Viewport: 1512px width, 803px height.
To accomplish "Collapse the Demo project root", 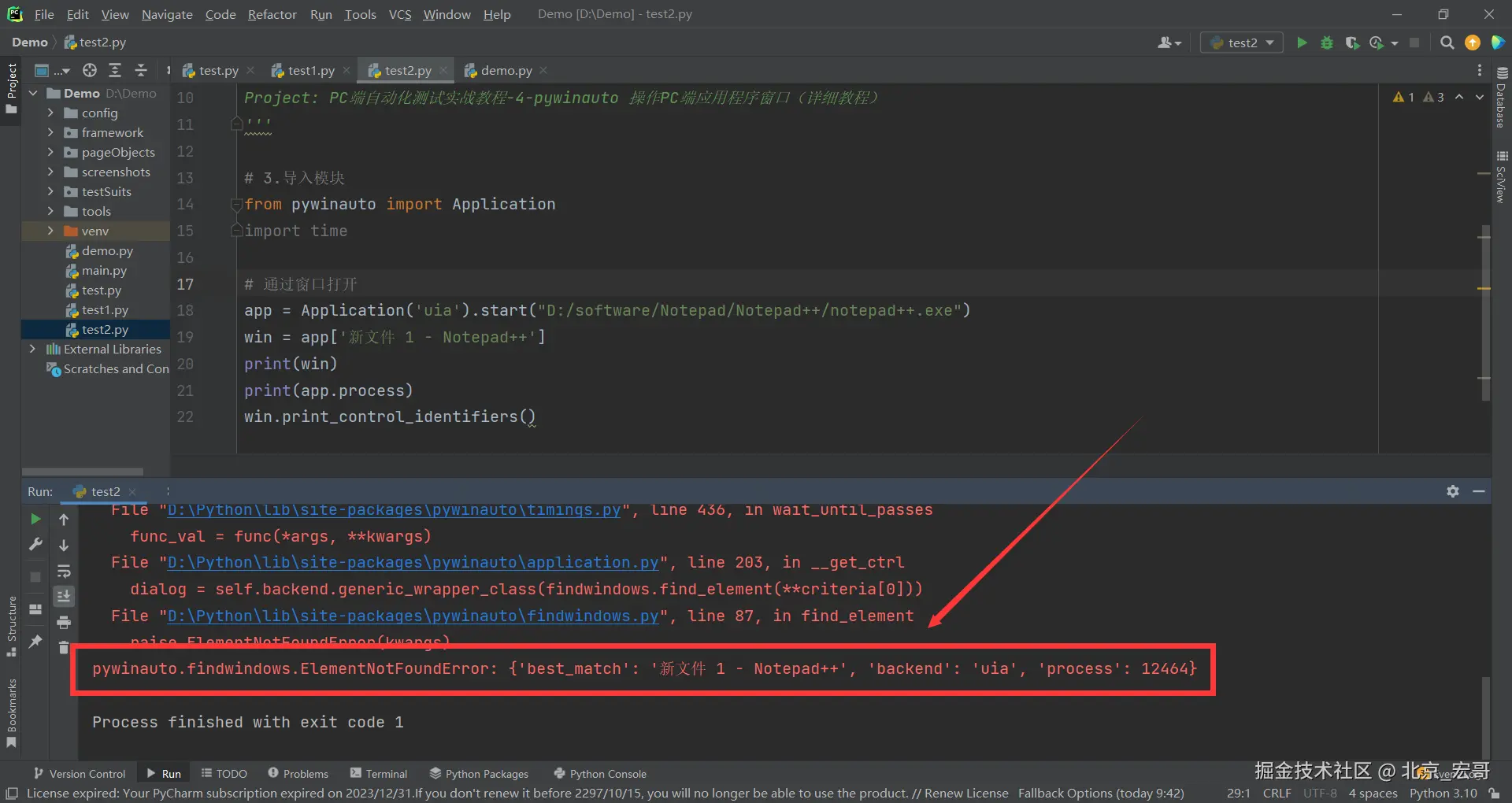I will click(33, 93).
